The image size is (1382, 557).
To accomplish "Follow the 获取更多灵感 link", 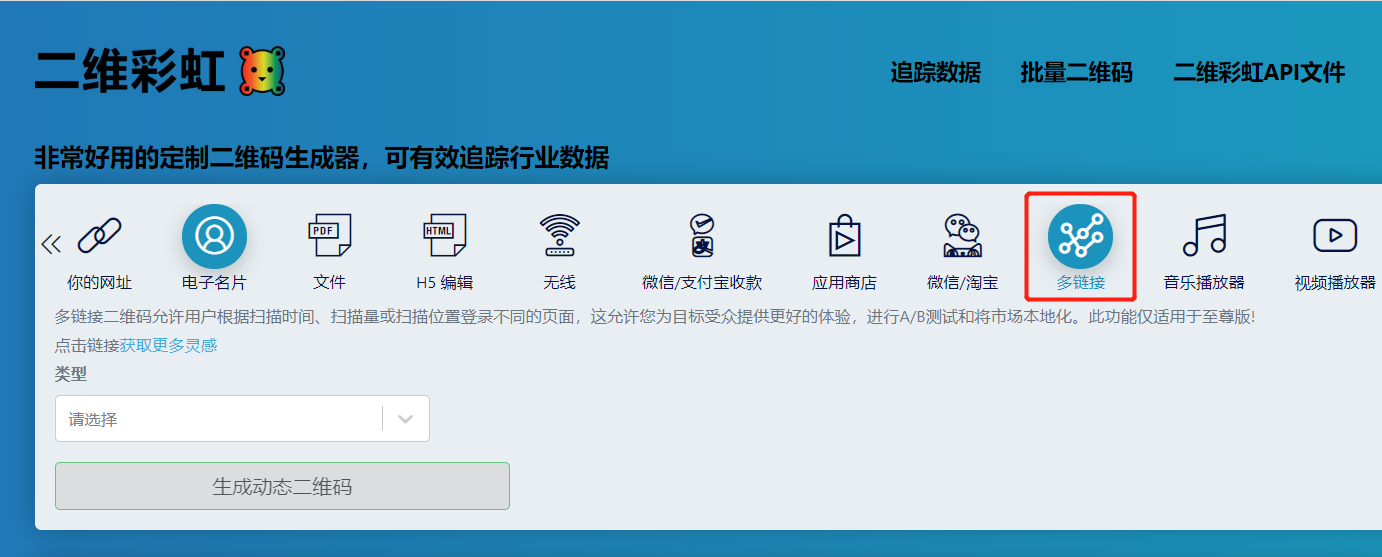I will 168,345.
